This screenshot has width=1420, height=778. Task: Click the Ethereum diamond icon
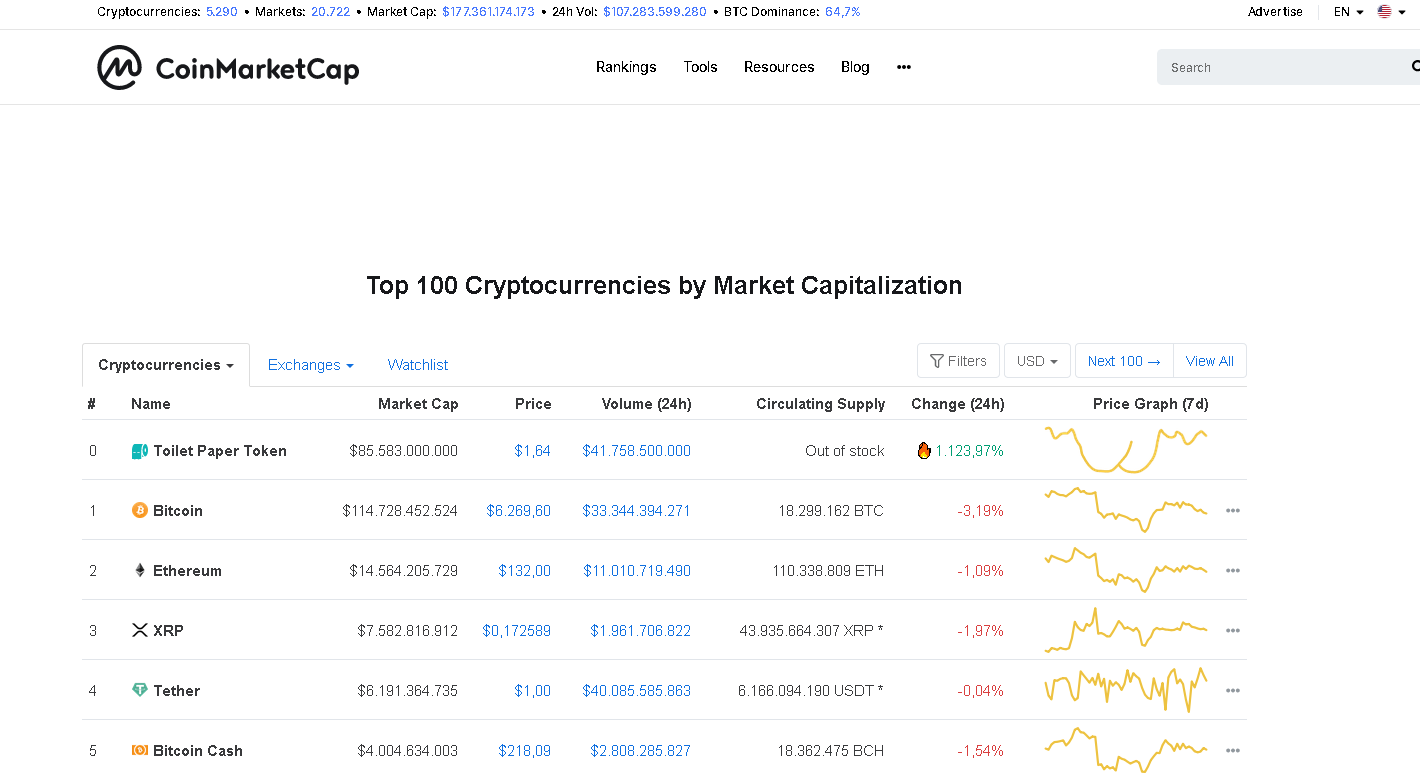click(140, 571)
